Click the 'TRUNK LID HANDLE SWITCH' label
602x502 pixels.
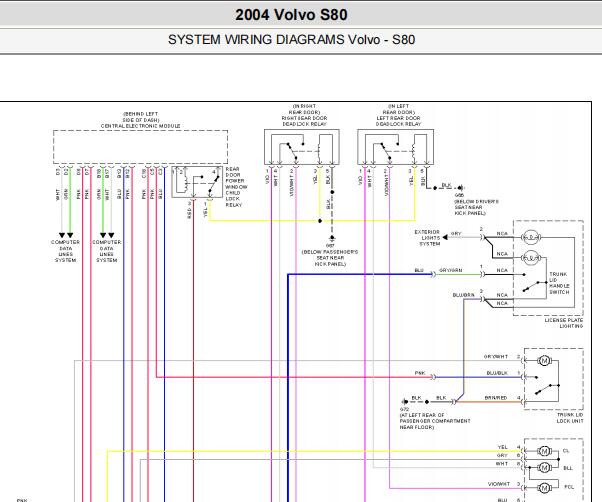(559, 283)
